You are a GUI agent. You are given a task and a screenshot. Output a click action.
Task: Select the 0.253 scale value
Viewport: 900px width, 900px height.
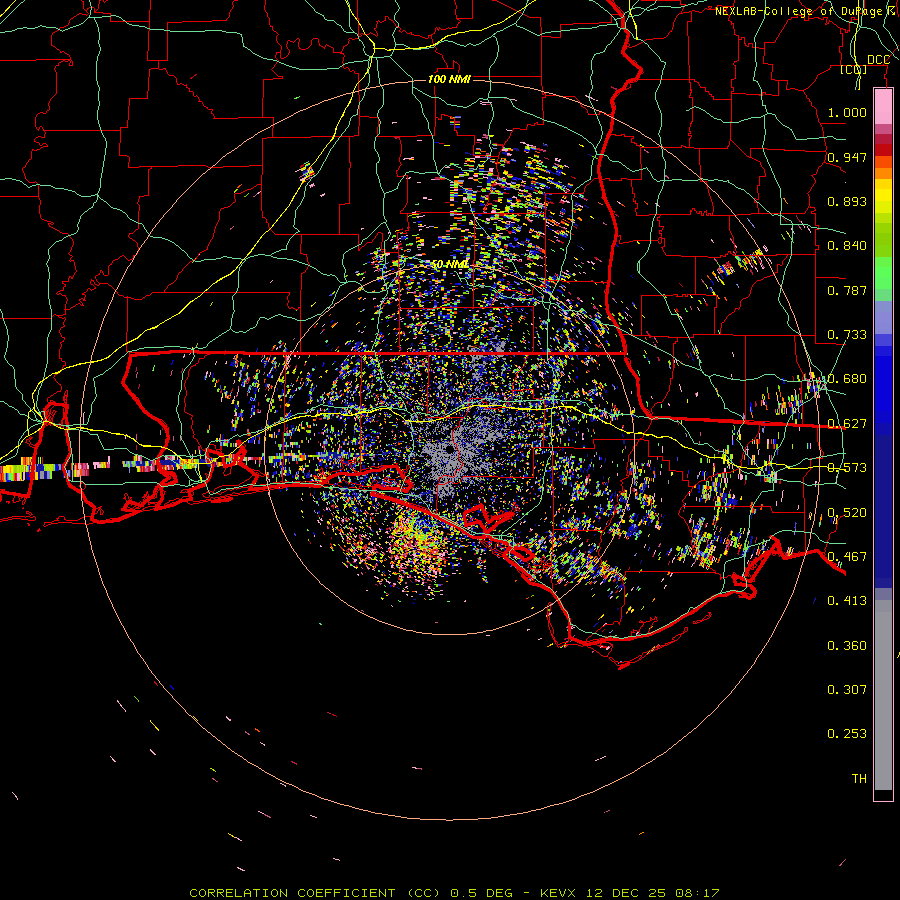[847, 734]
